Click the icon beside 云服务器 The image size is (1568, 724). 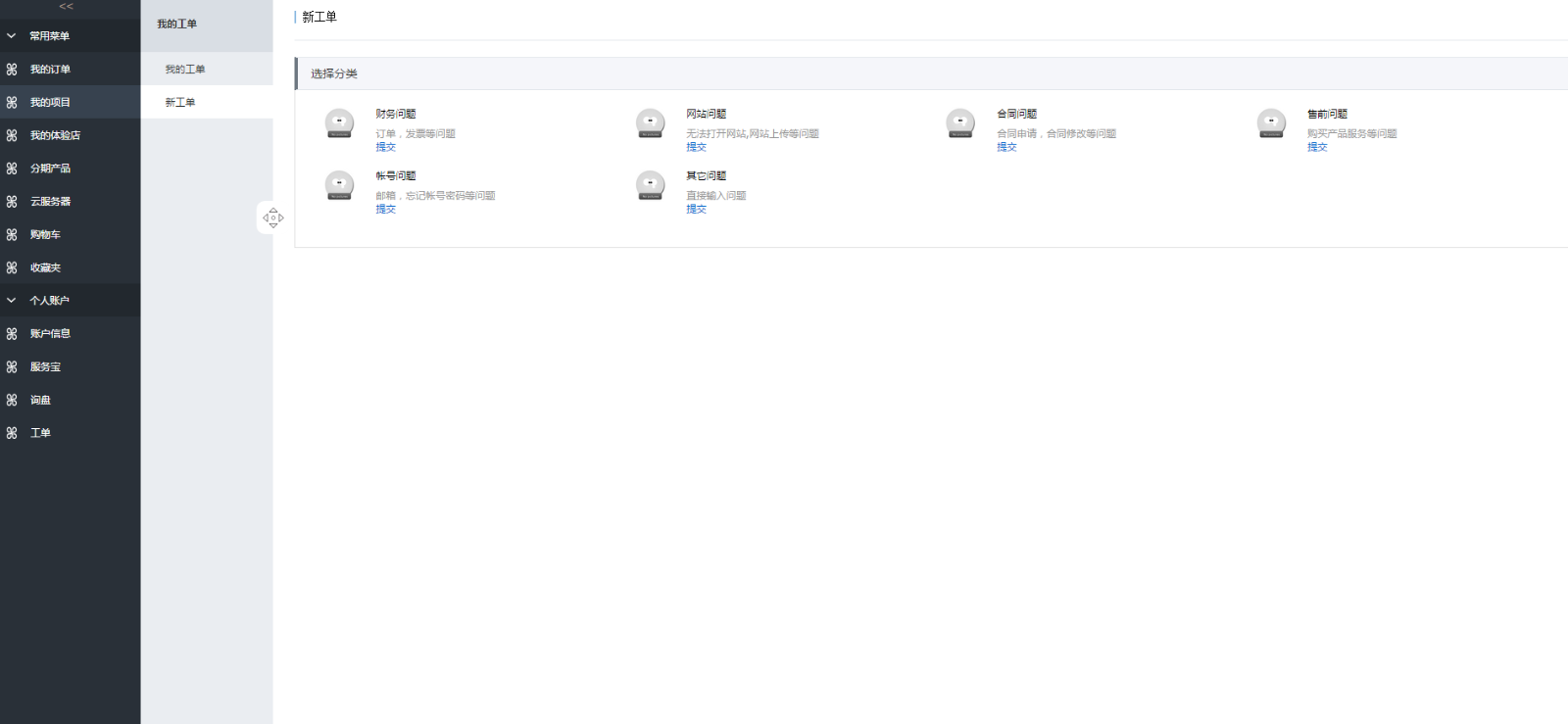click(x=12, y=202)
